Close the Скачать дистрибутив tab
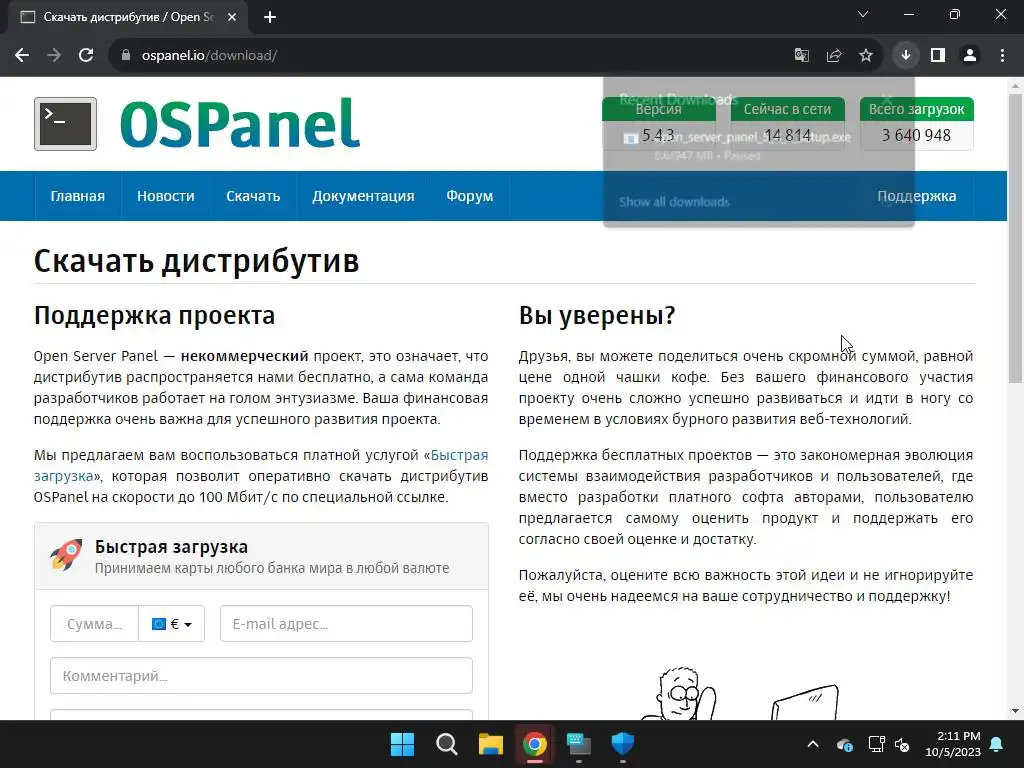Viewport: 1024px width, 768px height. (232, 17)
